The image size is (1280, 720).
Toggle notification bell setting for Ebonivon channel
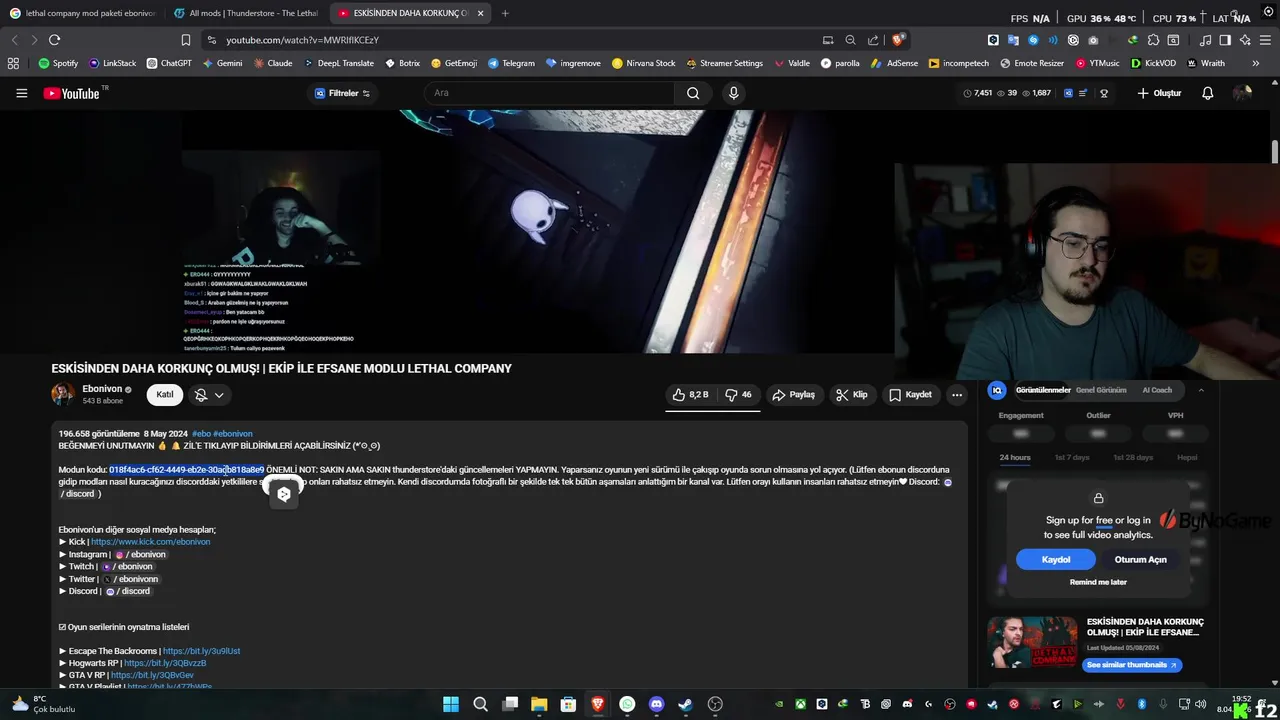pyautogui.click(x=209, y=395)
